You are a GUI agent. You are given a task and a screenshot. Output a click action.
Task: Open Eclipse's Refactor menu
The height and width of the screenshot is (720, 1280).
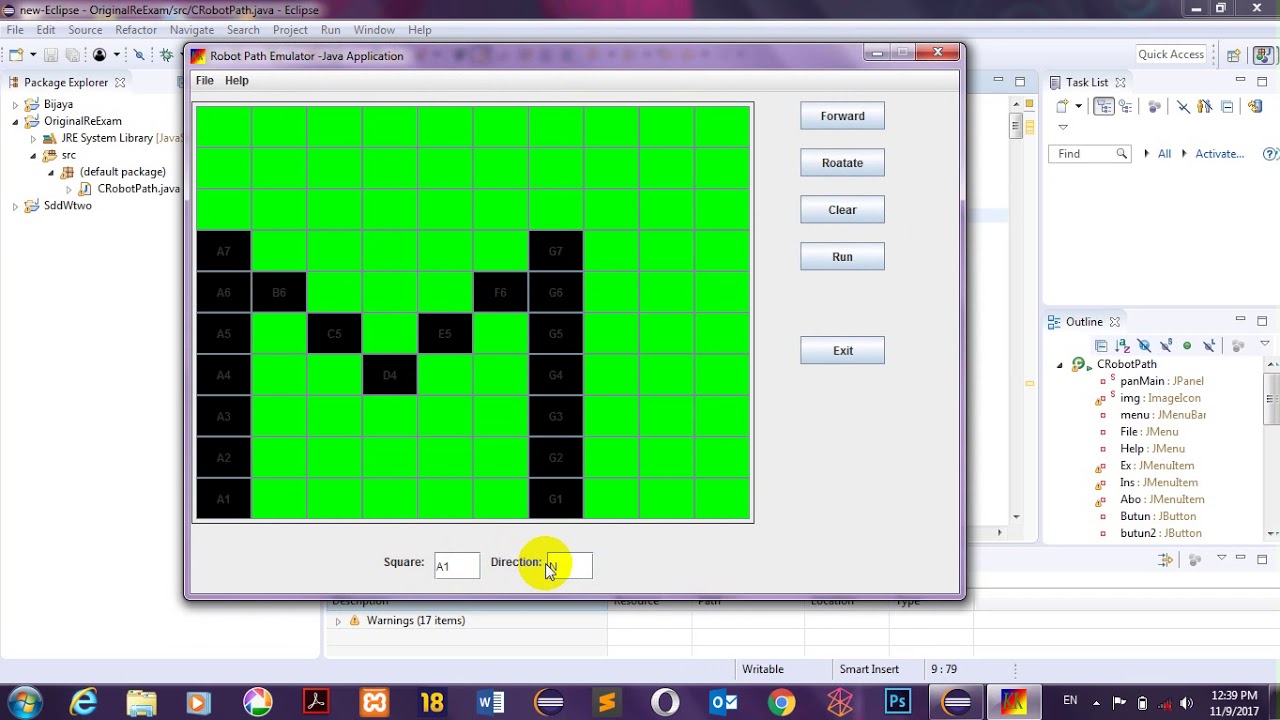136,30
